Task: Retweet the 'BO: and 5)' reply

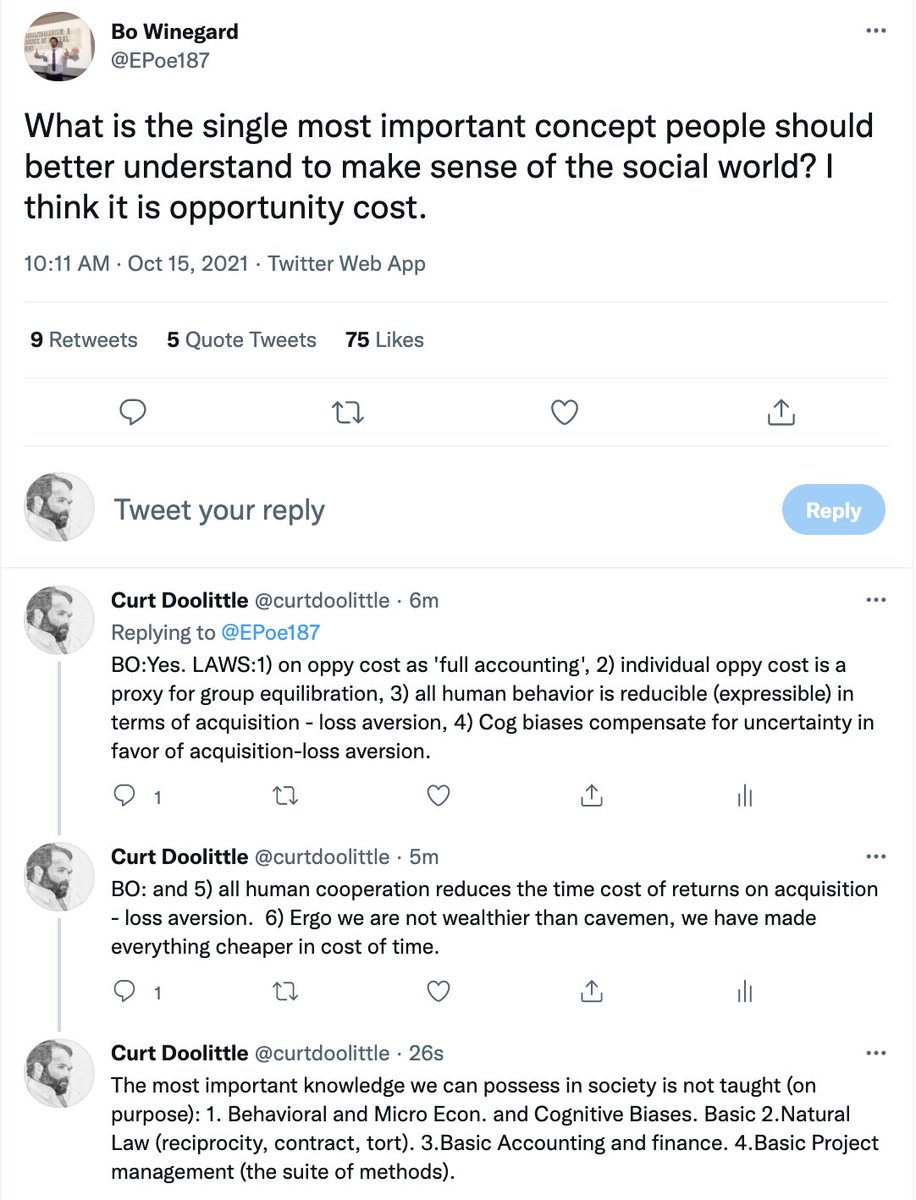Action: (x=282, y=991)
